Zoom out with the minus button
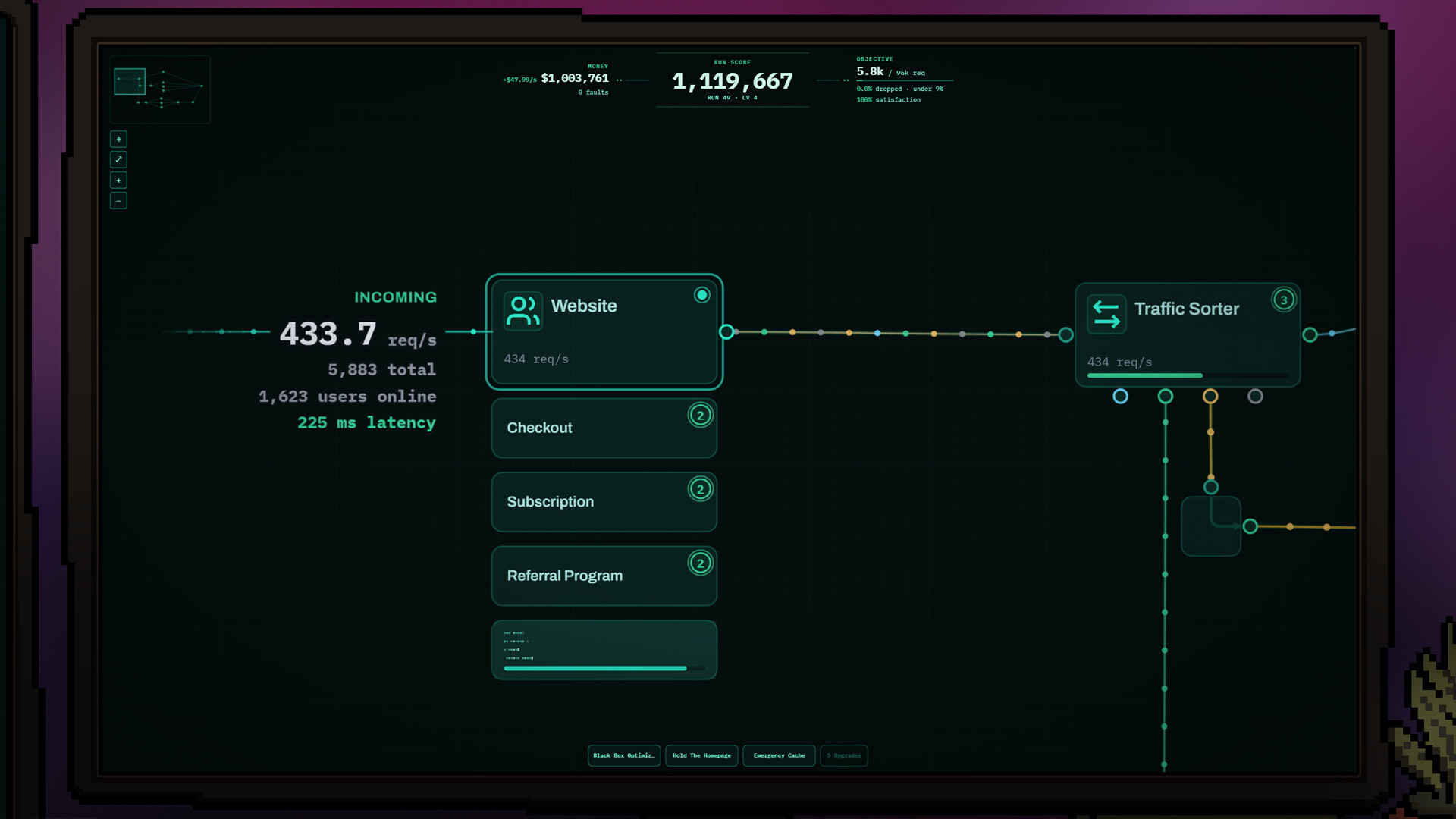Screen dimensions: 1456x819 click(118, 200)
